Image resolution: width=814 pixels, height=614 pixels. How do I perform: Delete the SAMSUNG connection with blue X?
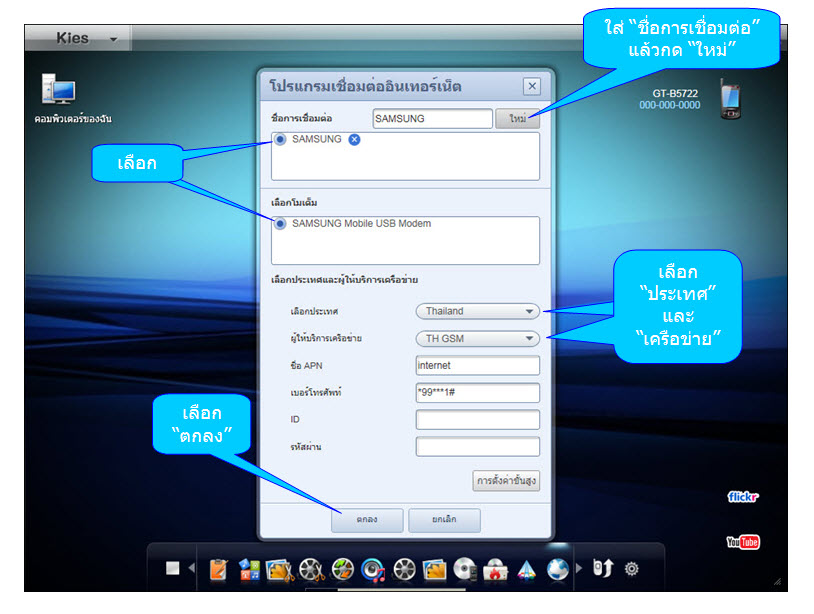point(354,140)
